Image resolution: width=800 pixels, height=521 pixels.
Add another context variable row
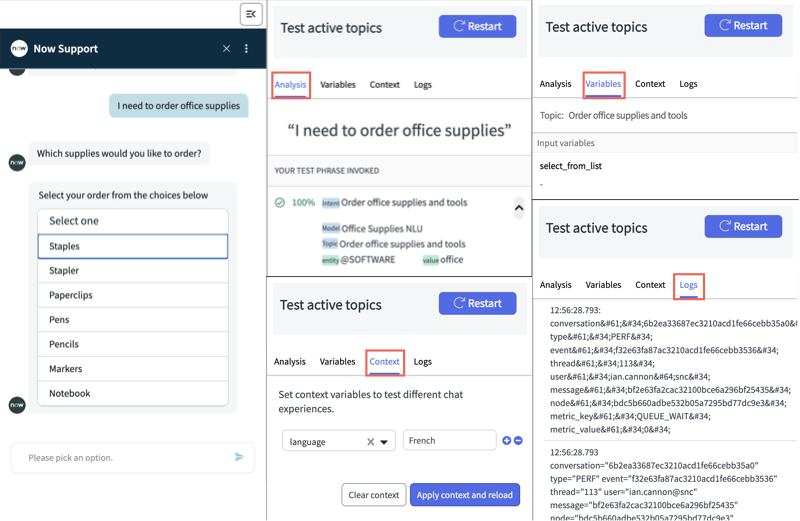(x=506, y=440)
